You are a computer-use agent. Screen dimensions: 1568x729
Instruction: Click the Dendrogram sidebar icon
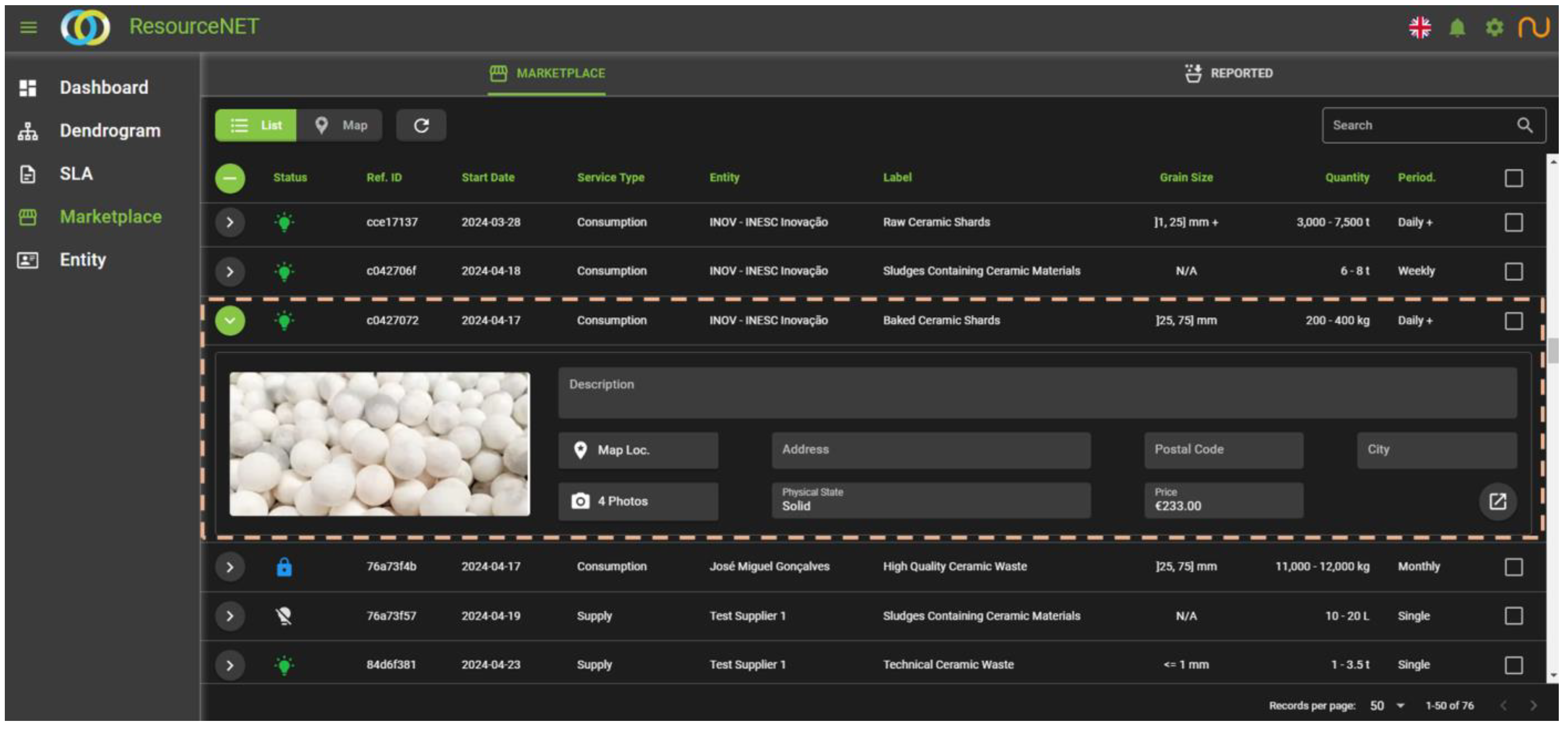pyautogui.click(x=27, y=131)
